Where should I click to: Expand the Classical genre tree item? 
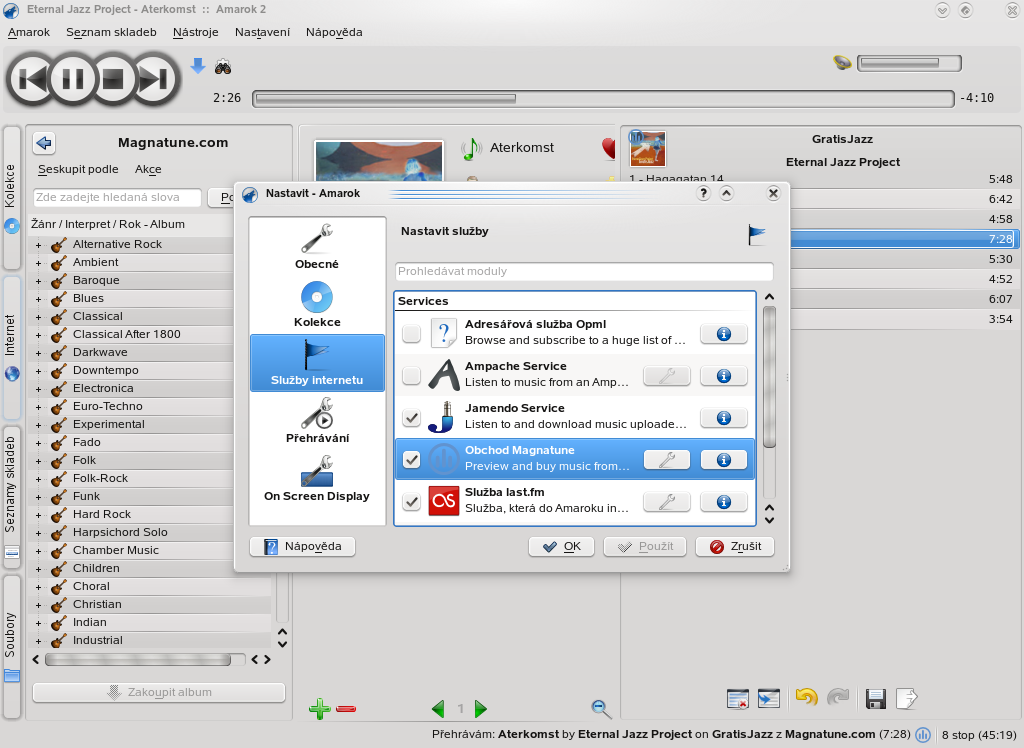click(x=38, y=317)
